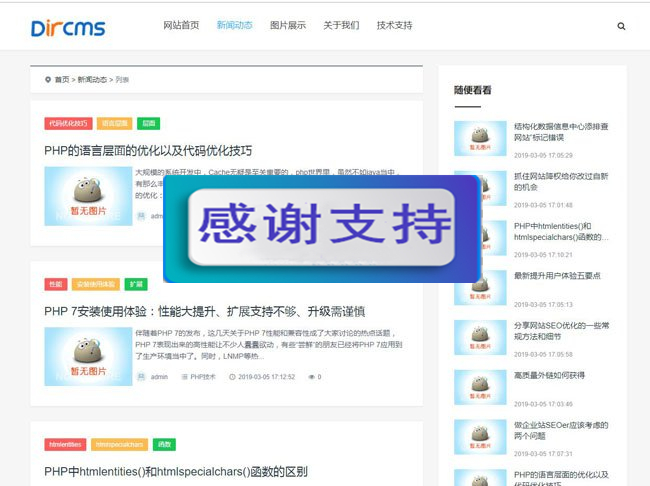Select the orange 安装使用体验 tag
Image resolution: width=650 pixels, height=486 pixels.
coord(96,284)
